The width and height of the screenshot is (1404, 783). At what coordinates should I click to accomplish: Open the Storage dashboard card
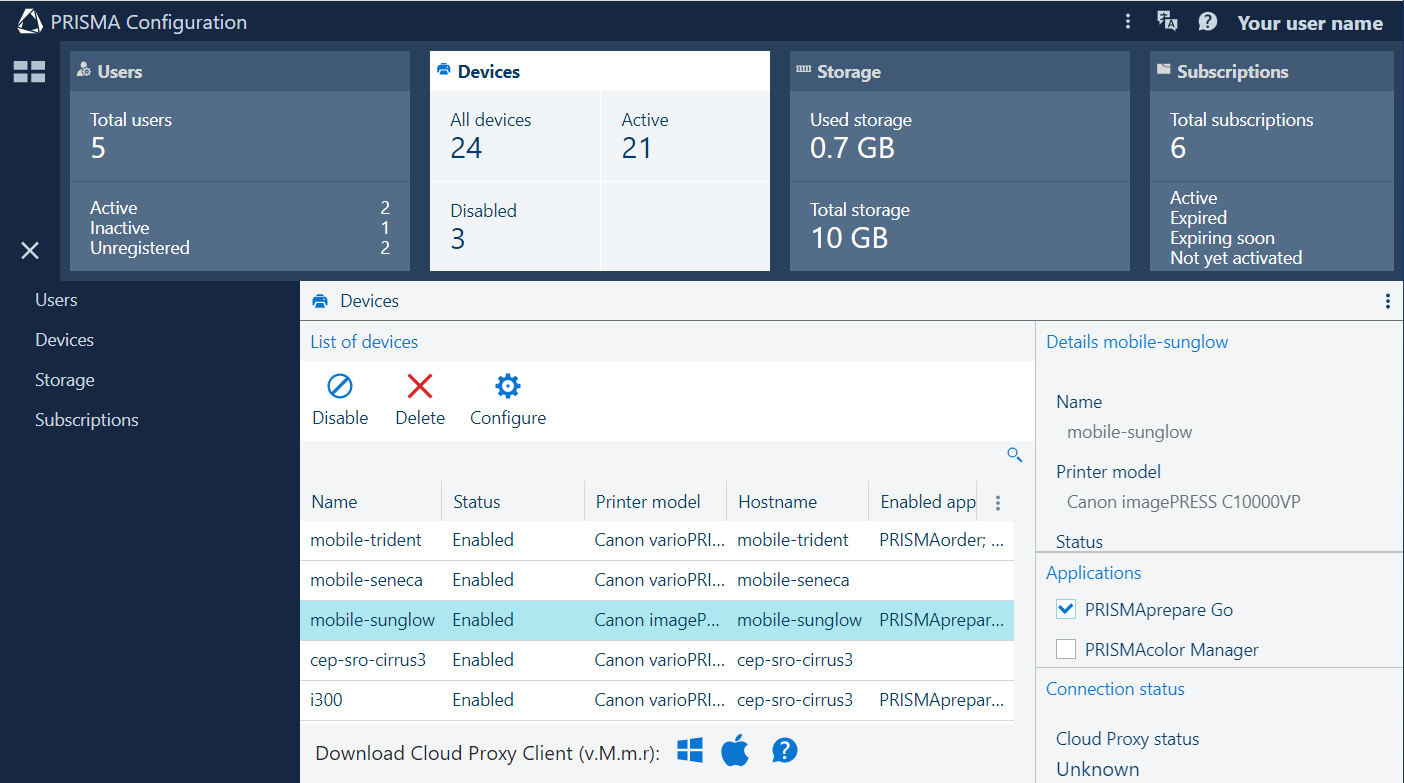[x=960, y=161]
